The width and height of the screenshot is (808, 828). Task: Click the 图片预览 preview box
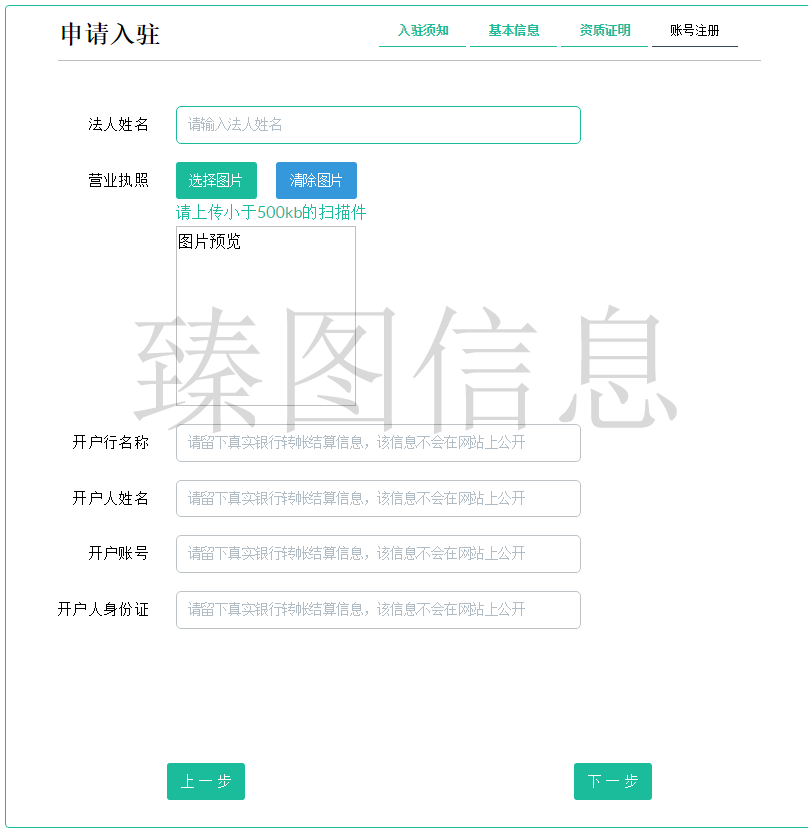[266, 316]
